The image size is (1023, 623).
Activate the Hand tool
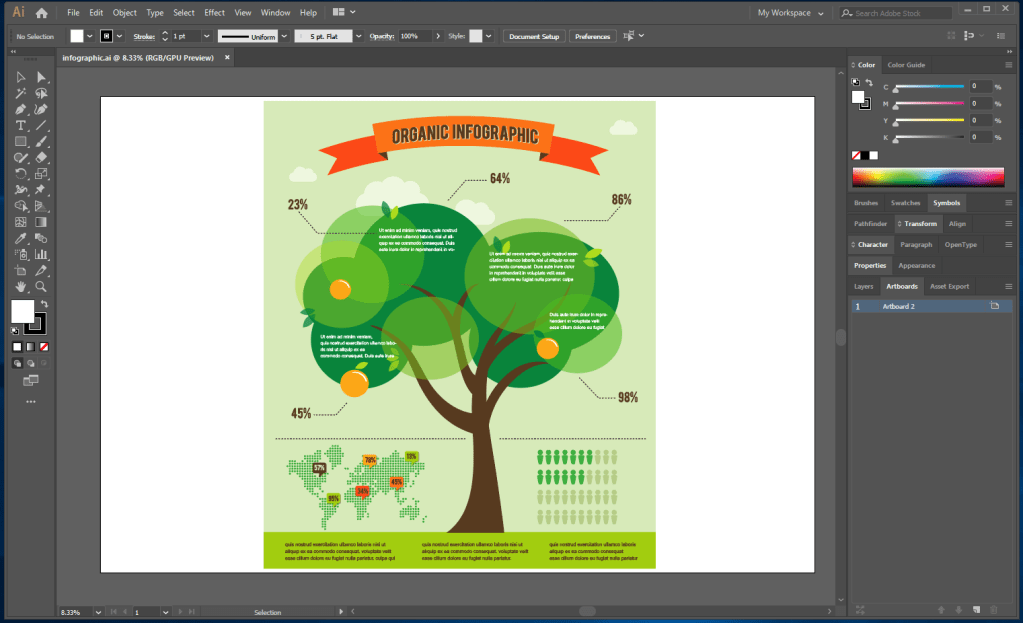20,286
